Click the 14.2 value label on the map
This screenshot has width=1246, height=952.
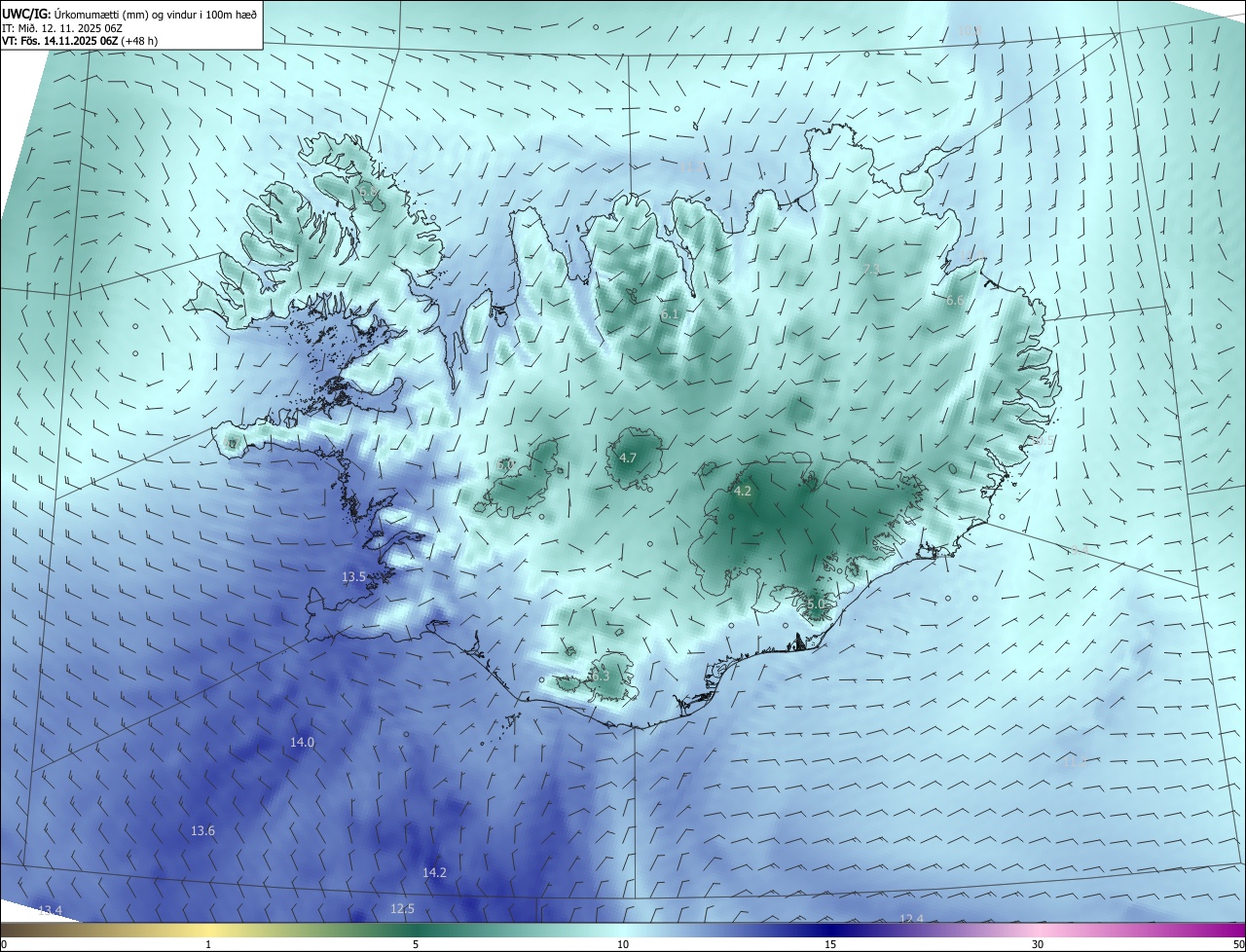coord(434,873)
